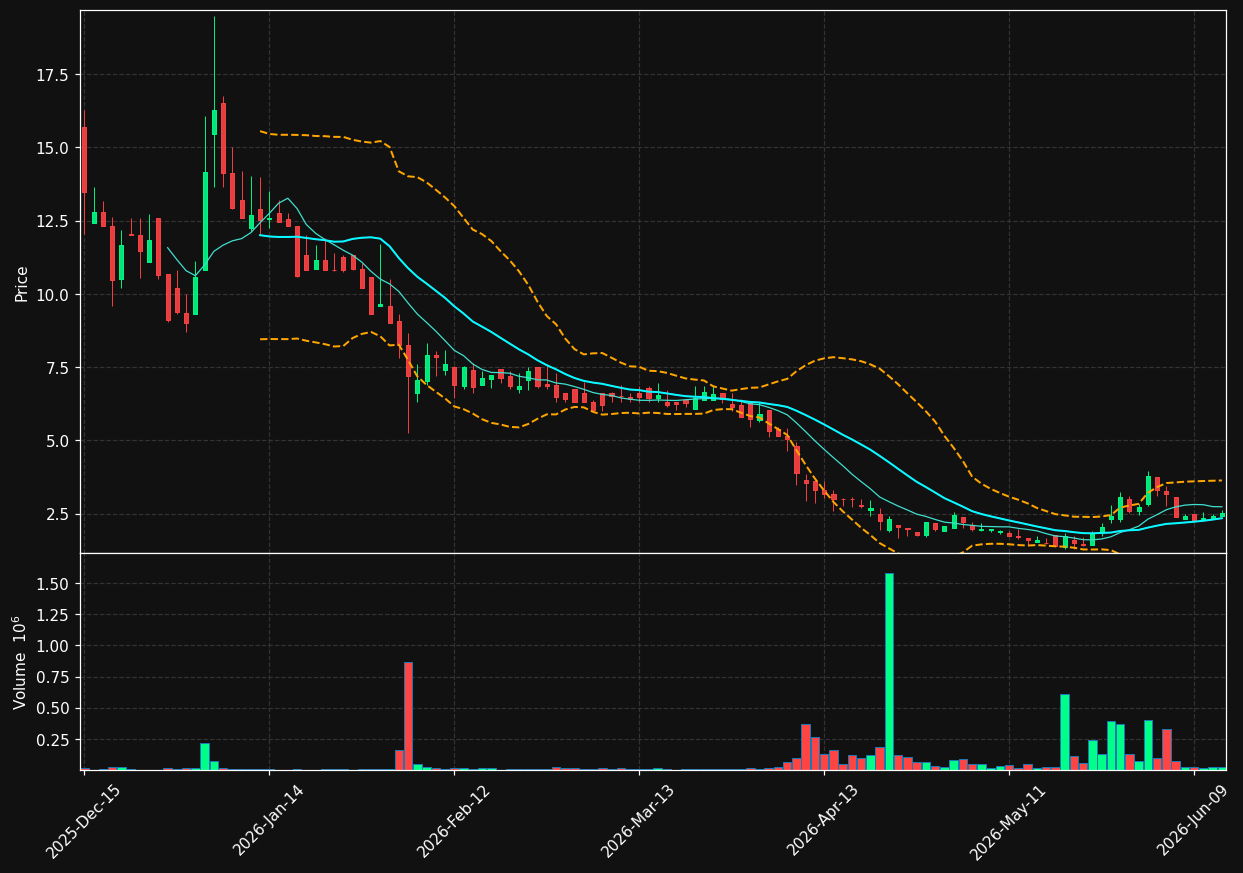The height and width of the screenshot is (873, 1243).
Task: Click the 17.5 price axis label
Action: [x=51, y=75]
